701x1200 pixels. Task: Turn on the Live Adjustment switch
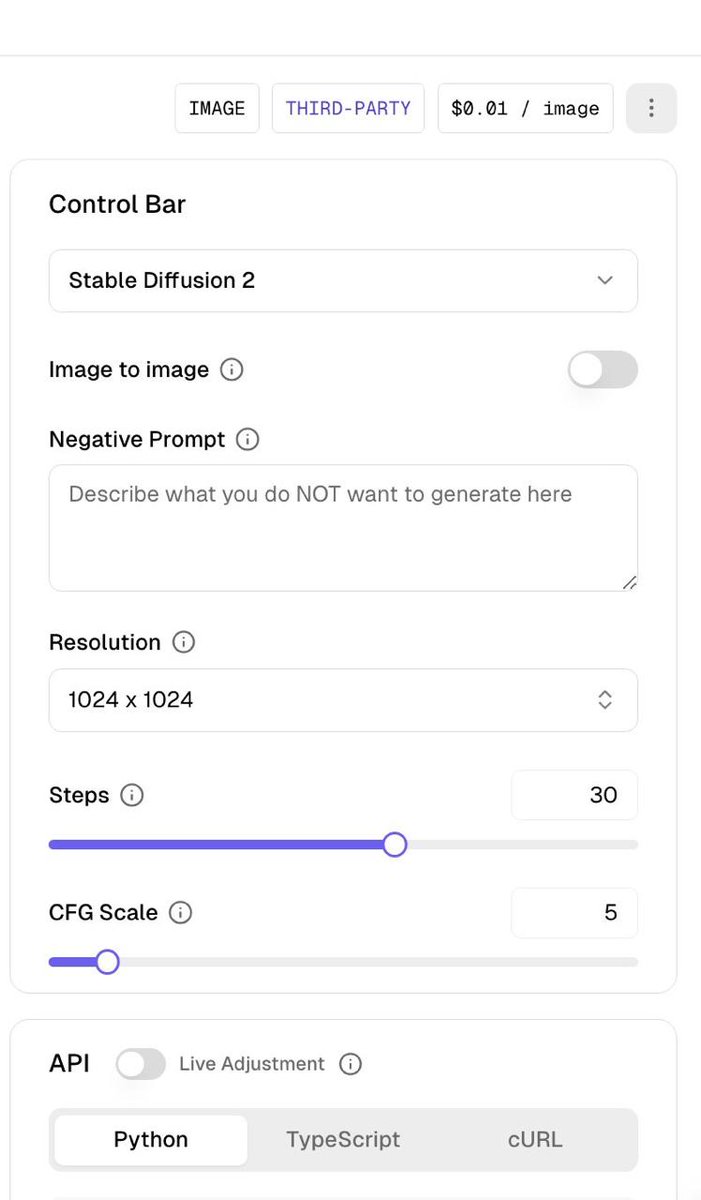tap(141, 1064)
